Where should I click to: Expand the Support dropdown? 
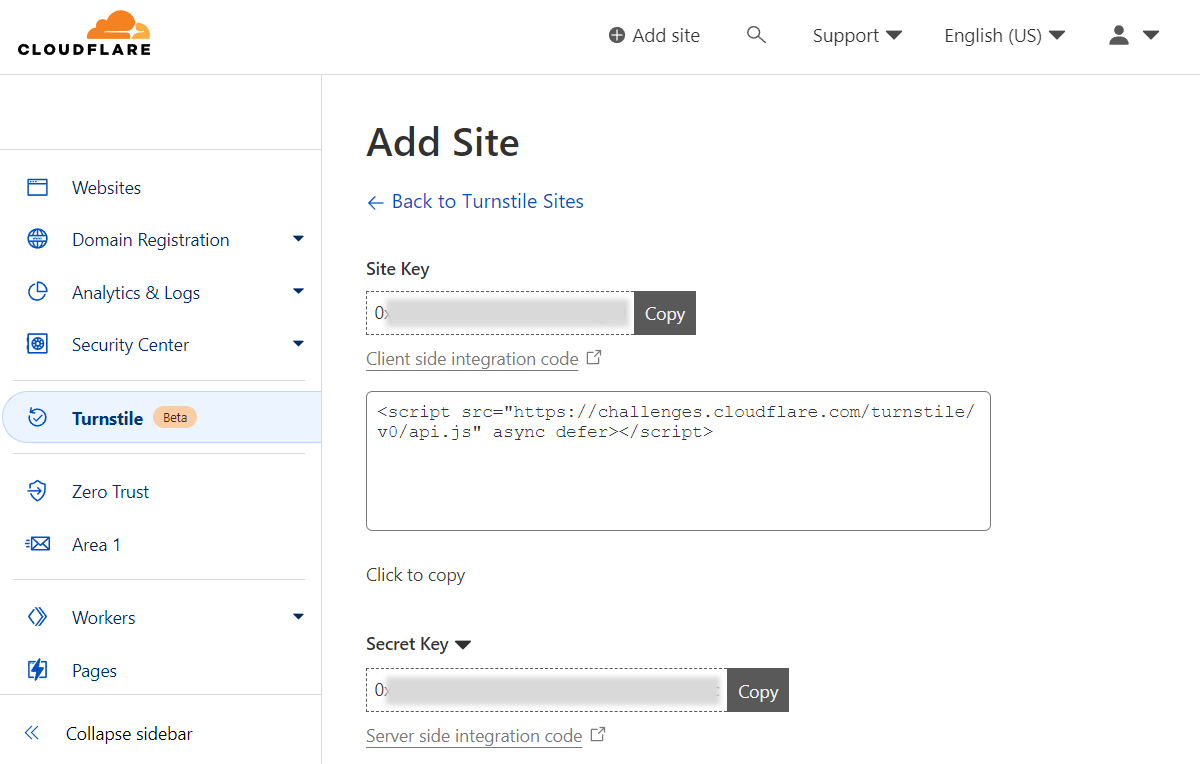(x=856, y=35)
